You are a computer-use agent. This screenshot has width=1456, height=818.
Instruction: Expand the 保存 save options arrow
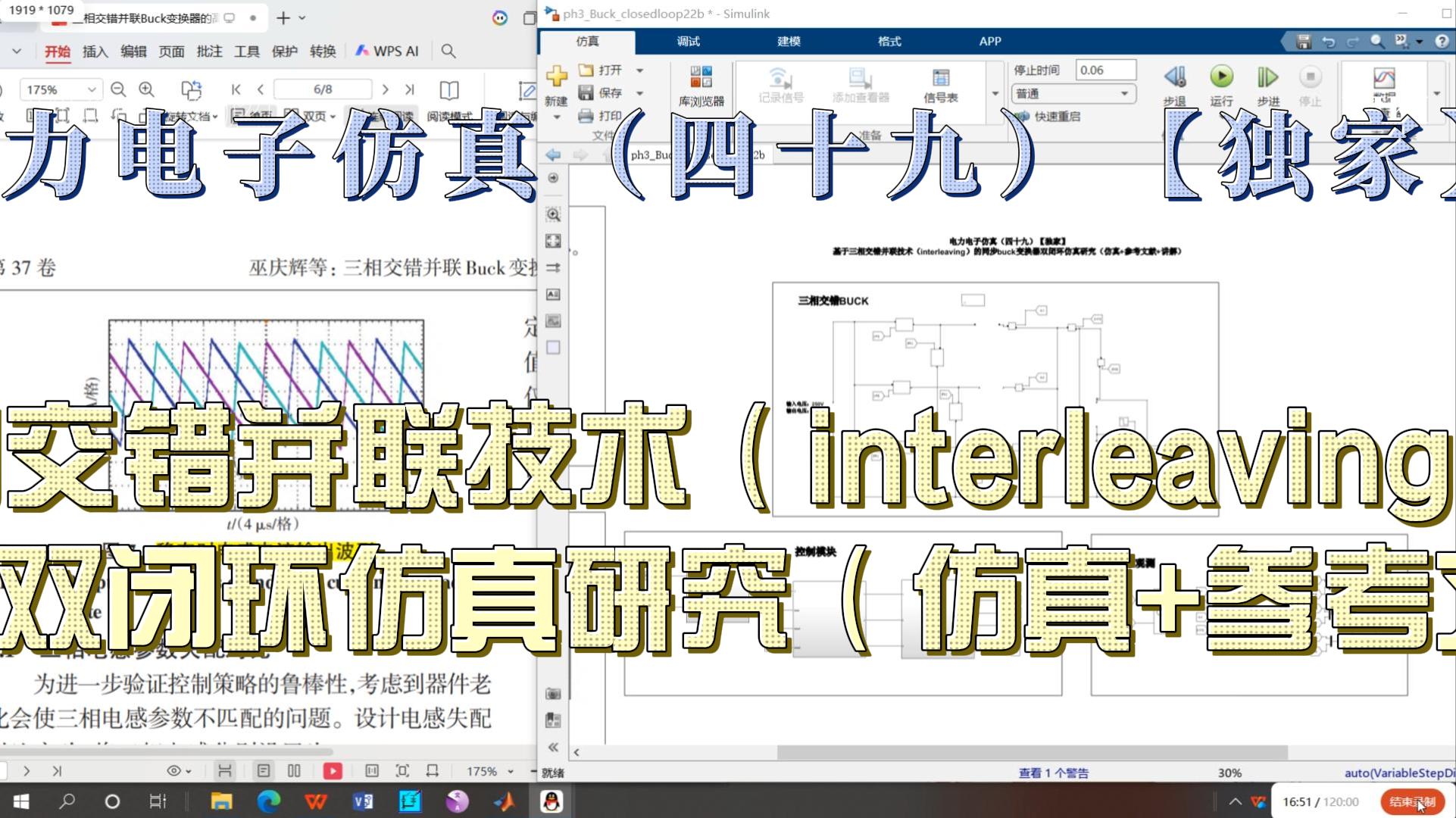(639, 93)
